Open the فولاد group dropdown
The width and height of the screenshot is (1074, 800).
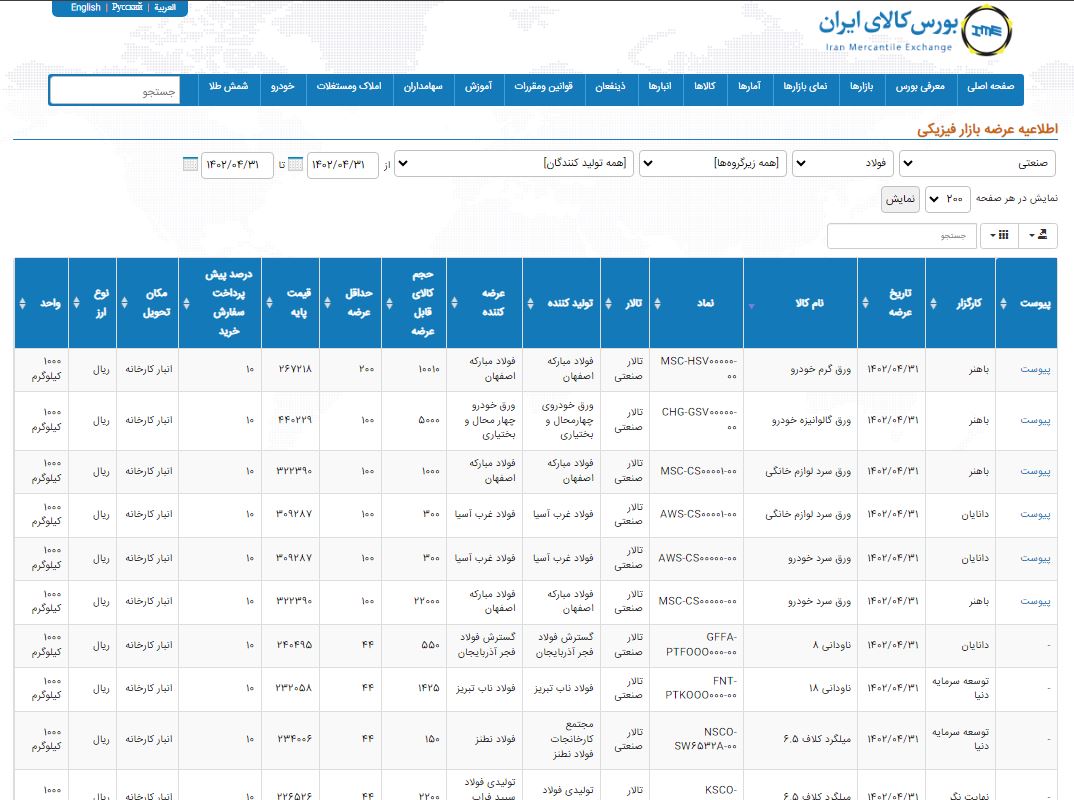(x=842, y=164)
